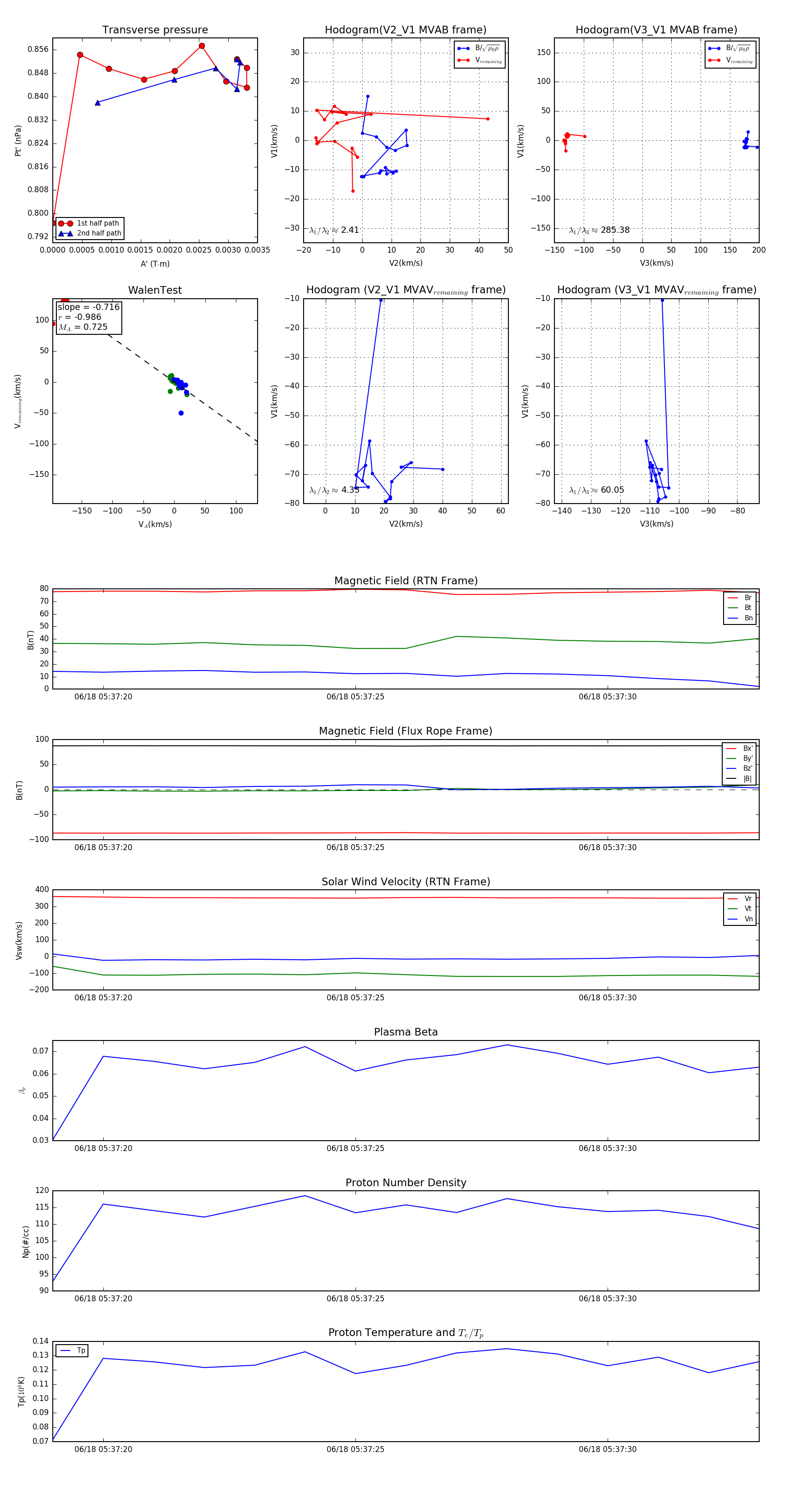Click the |B| legend entry in the Flux Rope plot
The height and width of the screenshot is (1489, 812).
(740, 779)
